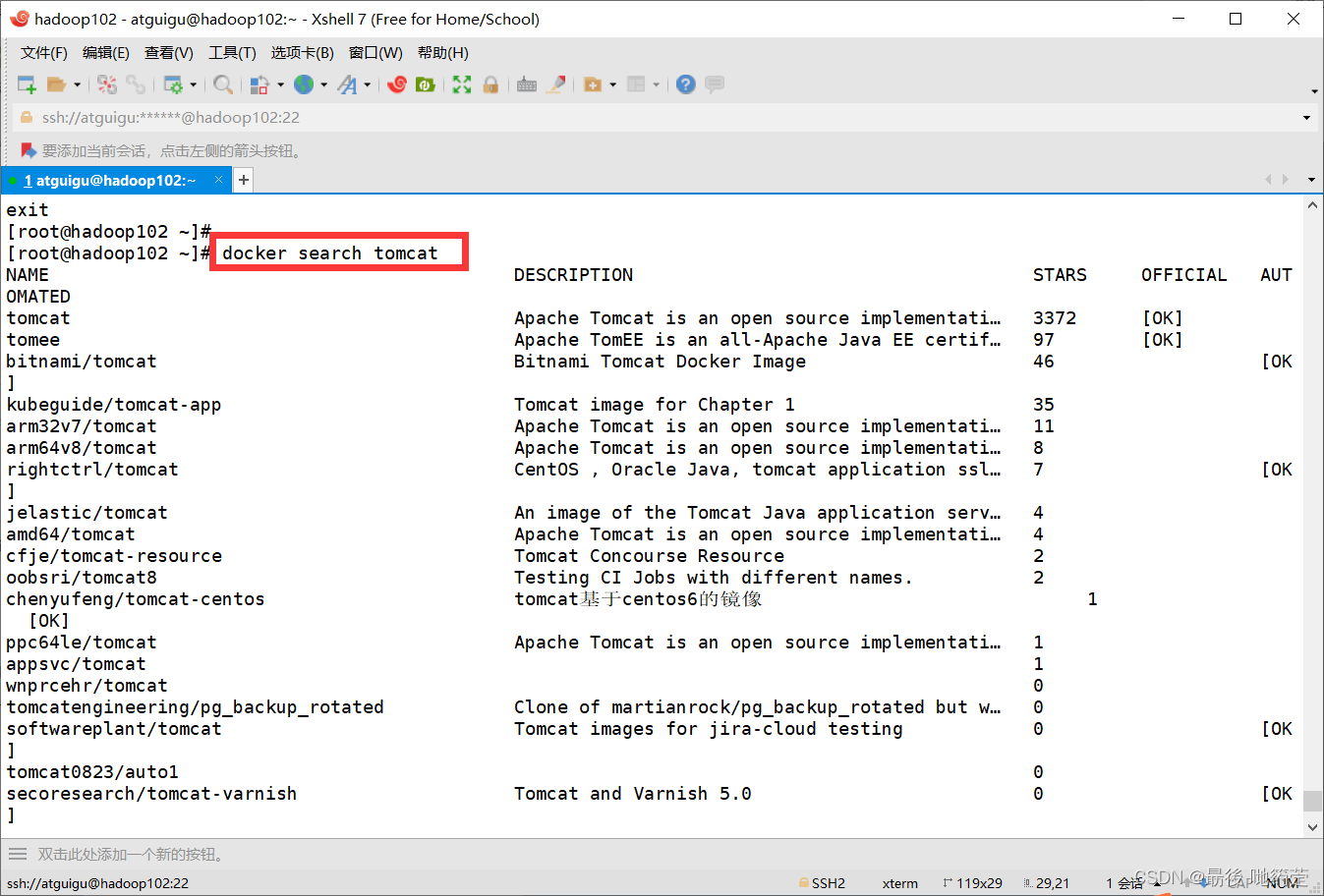The height and width of the screenshot is (896, 1324).
Task: Open the 帮助(H) menu
Action: (443, 53)
